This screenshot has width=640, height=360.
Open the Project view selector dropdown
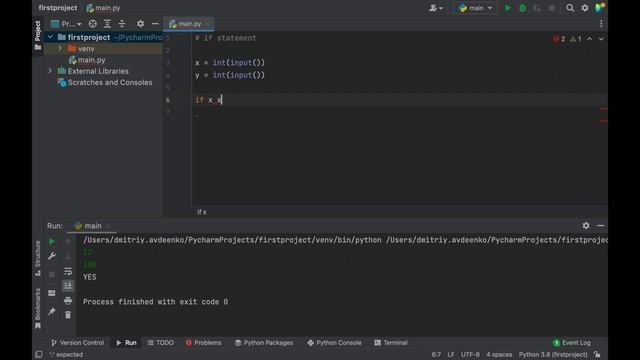point(66,24)
